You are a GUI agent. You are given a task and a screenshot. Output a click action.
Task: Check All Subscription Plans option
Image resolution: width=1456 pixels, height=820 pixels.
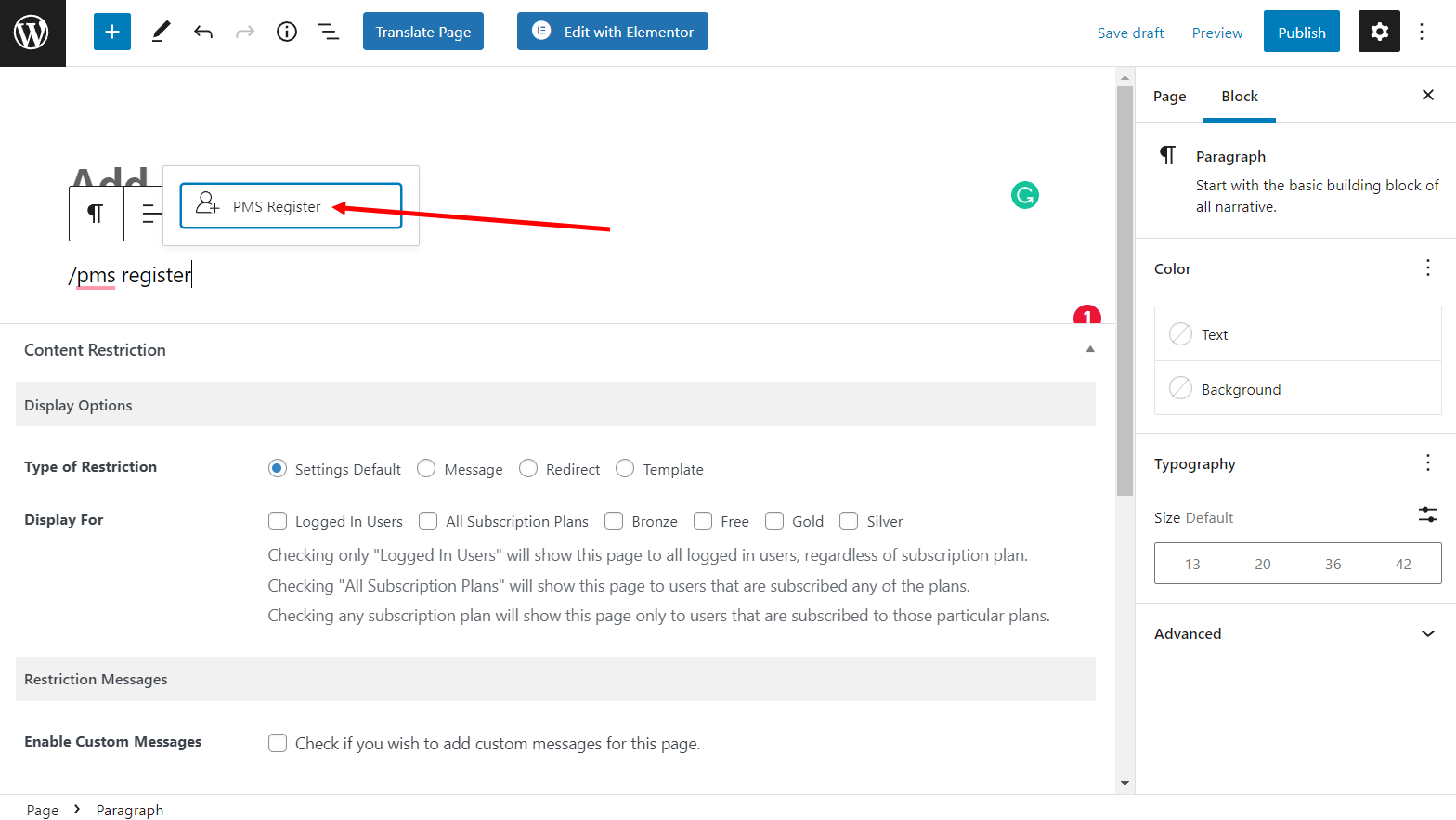(x=428, y=521)
